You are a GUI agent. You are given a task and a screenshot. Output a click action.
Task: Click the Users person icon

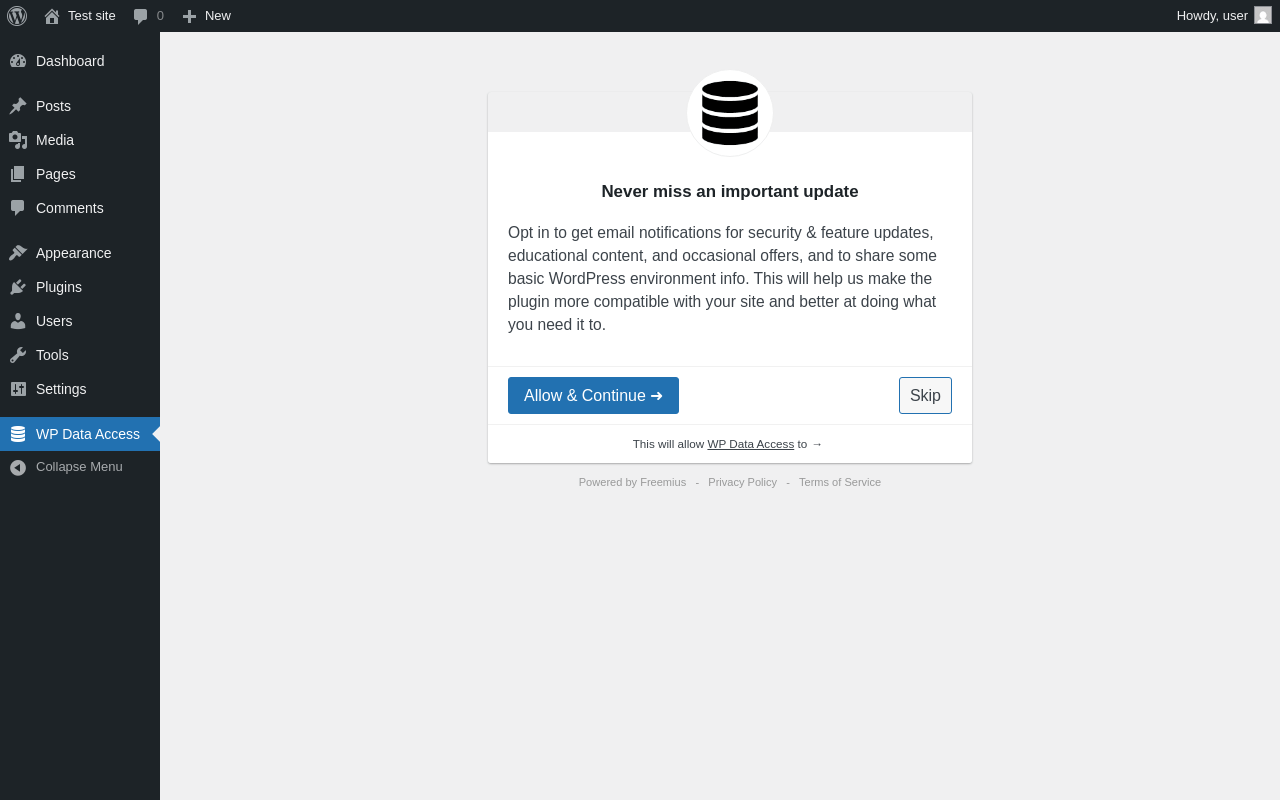(x=18, y=321)
